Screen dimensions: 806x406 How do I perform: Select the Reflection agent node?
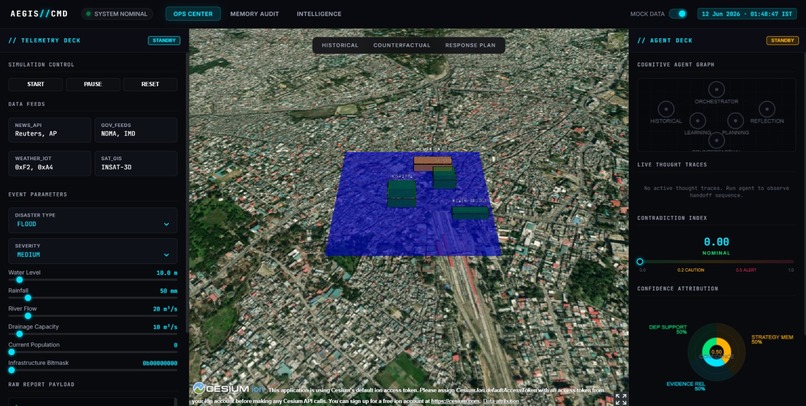pyautogui.click(x=767, y=109)
